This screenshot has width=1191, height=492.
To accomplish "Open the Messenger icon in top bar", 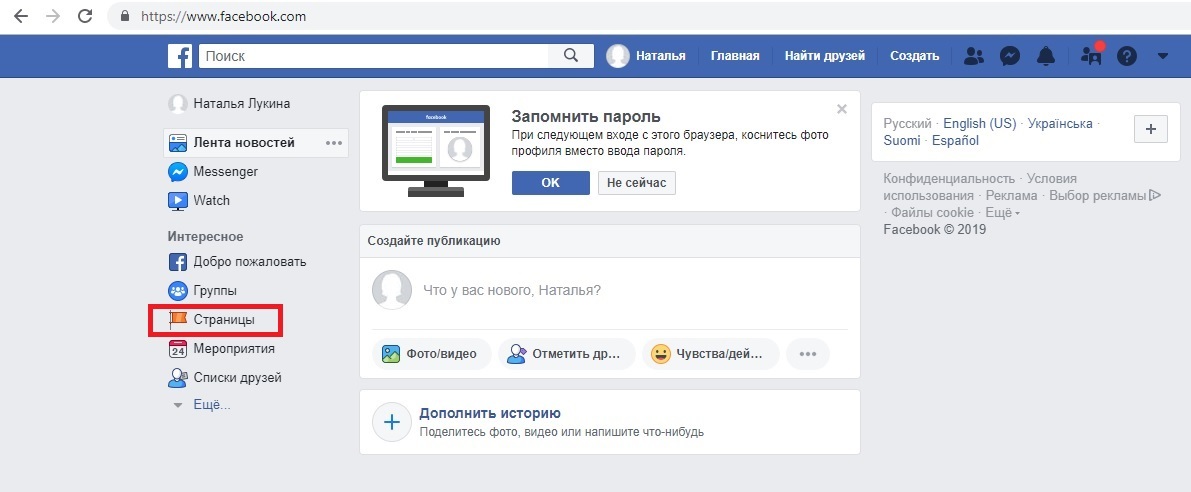I will click(1009, 56).
